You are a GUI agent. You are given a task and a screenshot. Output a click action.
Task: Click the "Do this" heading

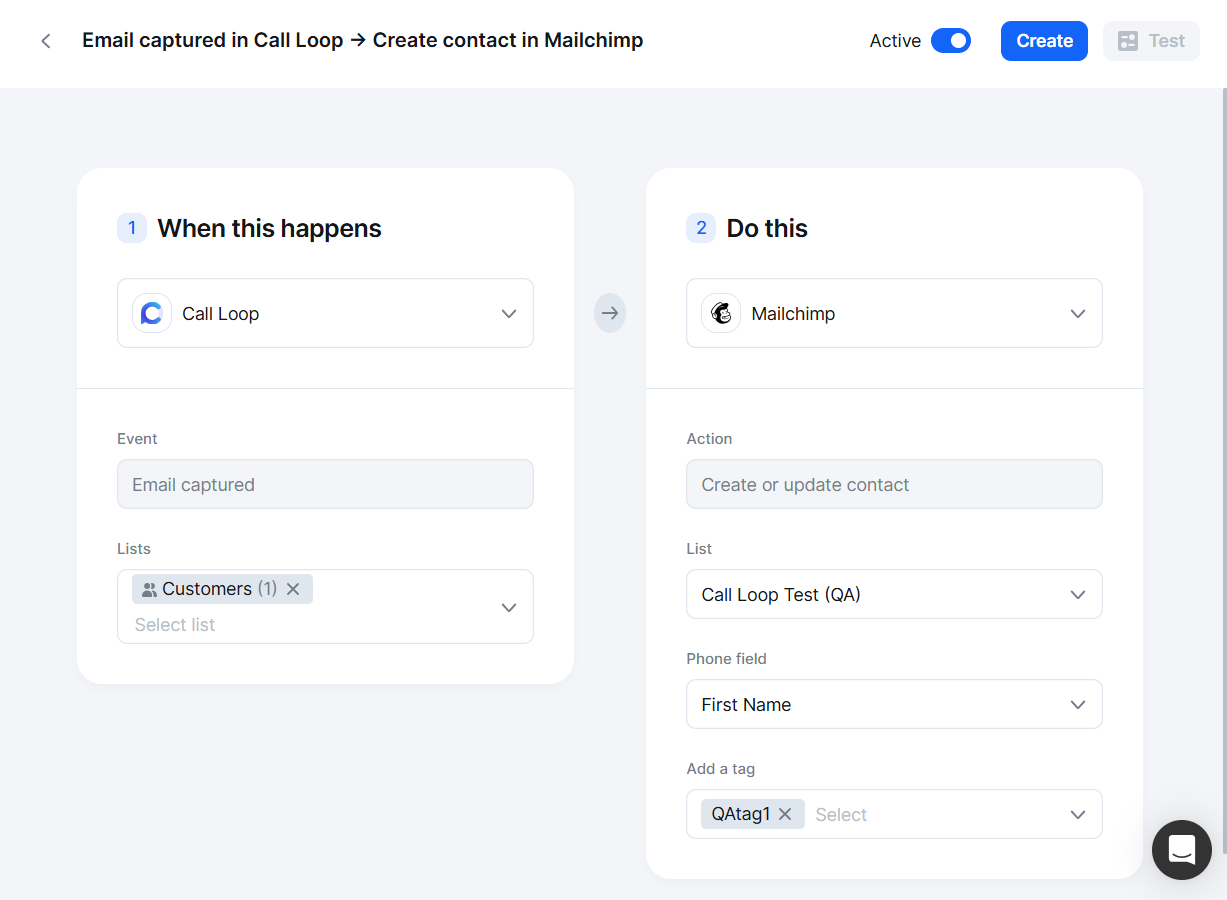pyautogui.click(x=767, y=228)
